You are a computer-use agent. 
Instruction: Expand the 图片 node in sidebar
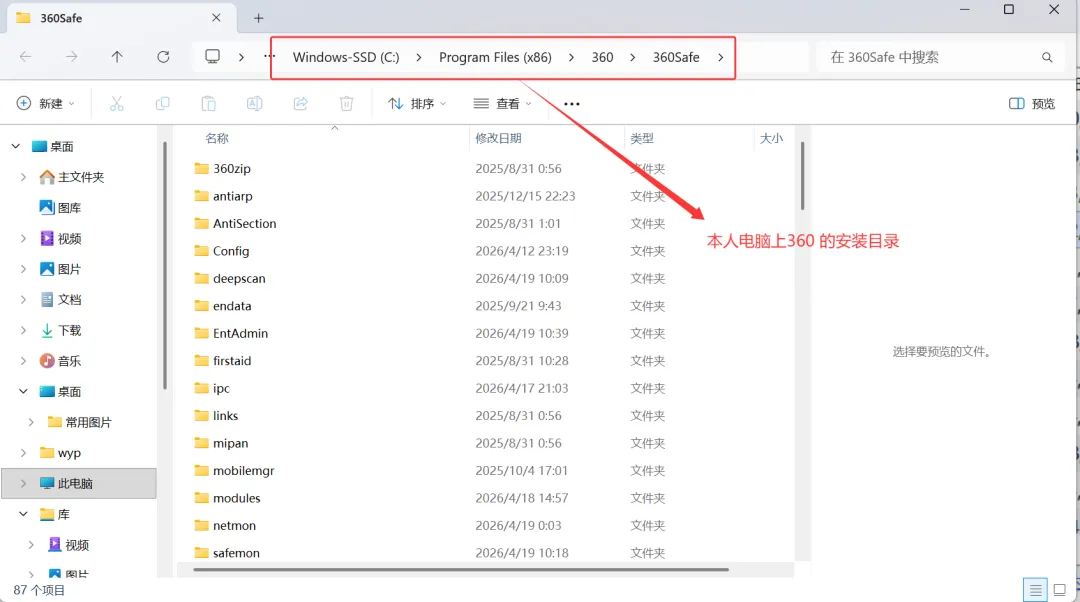[23, 269]
